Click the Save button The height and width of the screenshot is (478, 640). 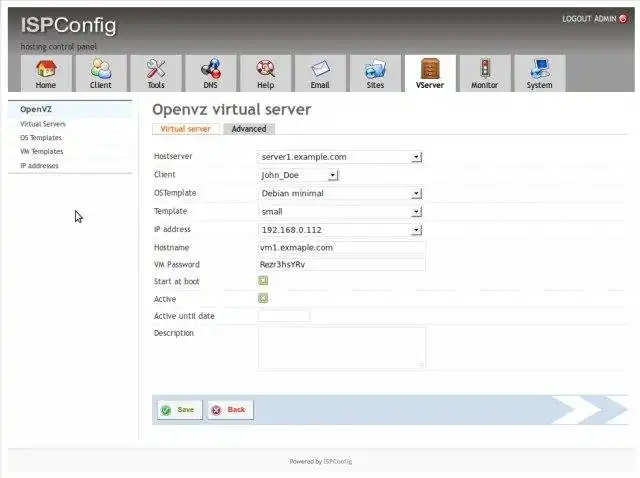tap(180, 410)
